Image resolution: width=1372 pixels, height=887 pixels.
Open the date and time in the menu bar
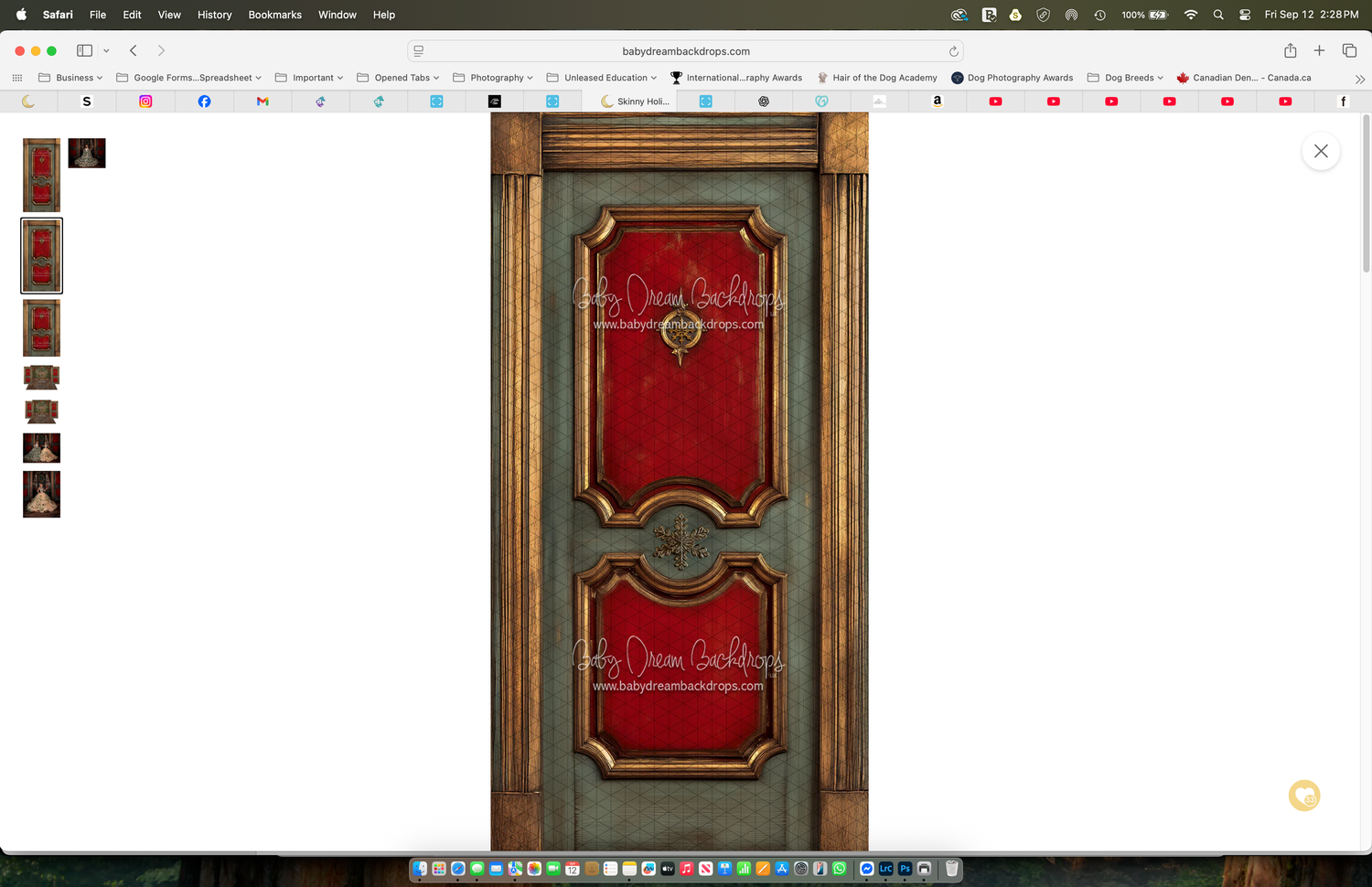click(1312, 15)
